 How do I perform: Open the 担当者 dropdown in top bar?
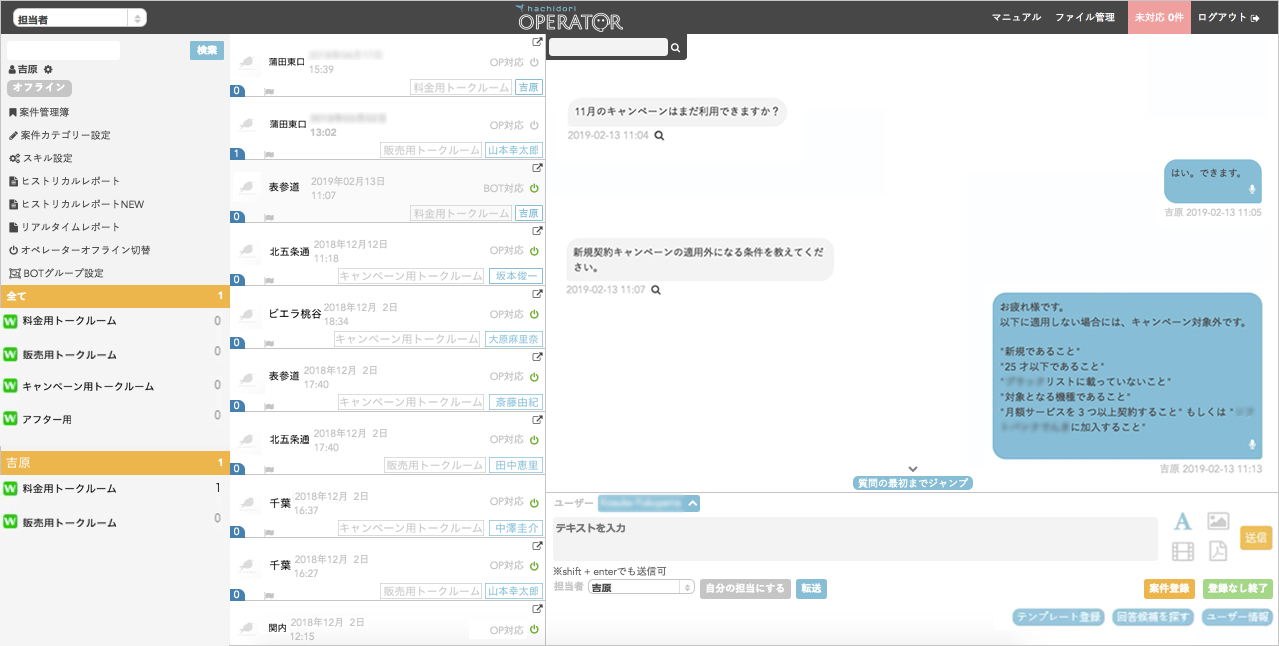(x=79, y=18)
